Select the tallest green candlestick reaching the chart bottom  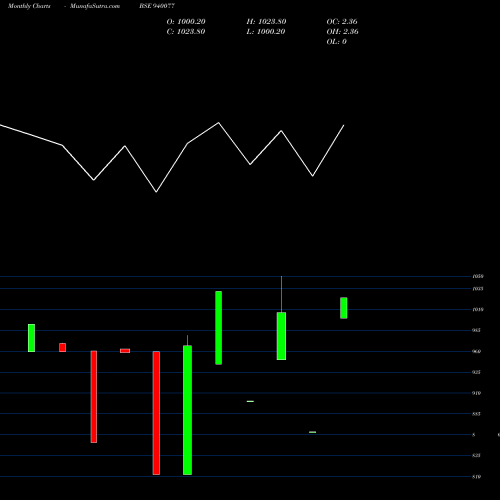[187, 410]
